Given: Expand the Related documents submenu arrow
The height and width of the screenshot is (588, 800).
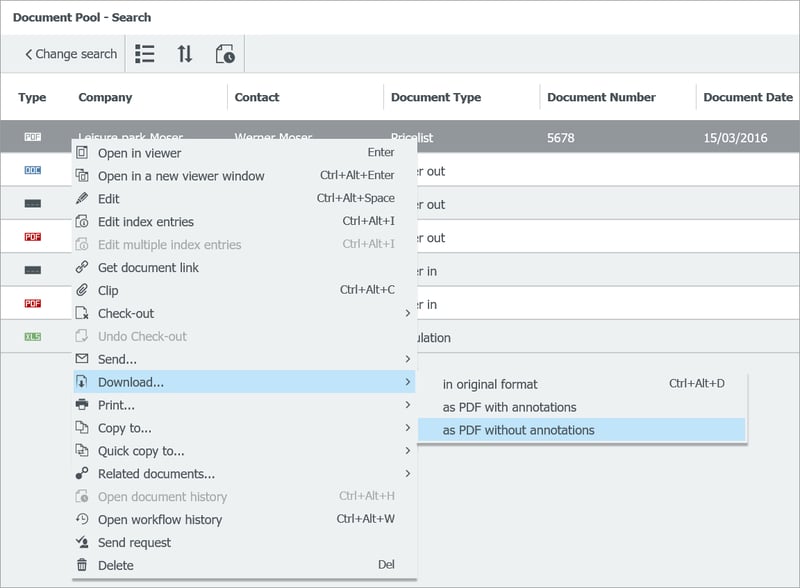Looking at the screenshot, I should [407, 474].
